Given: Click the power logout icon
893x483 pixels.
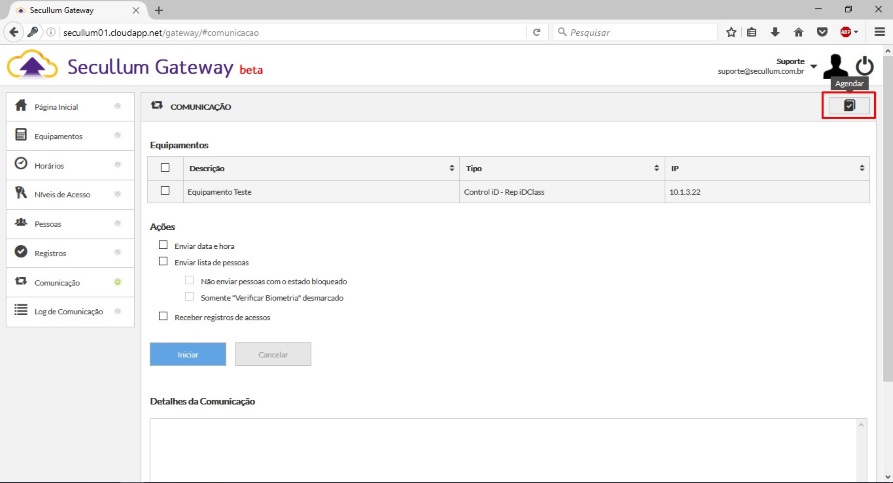Looking at the screenshot, I should (865, 68).
